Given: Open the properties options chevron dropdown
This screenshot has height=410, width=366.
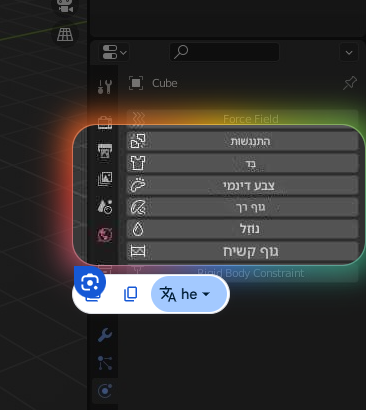Looking at the screenshot, I should [349, 53].
